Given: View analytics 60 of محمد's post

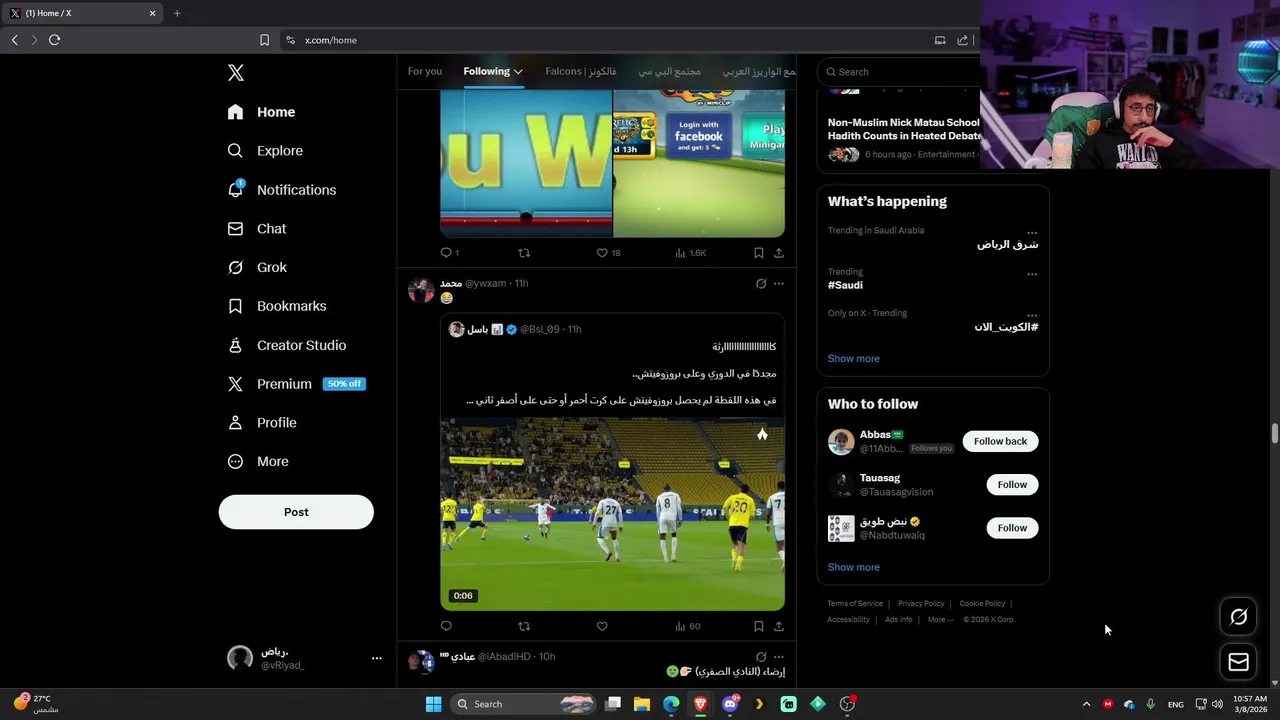Looking at the screenshot, I should 688,626.
